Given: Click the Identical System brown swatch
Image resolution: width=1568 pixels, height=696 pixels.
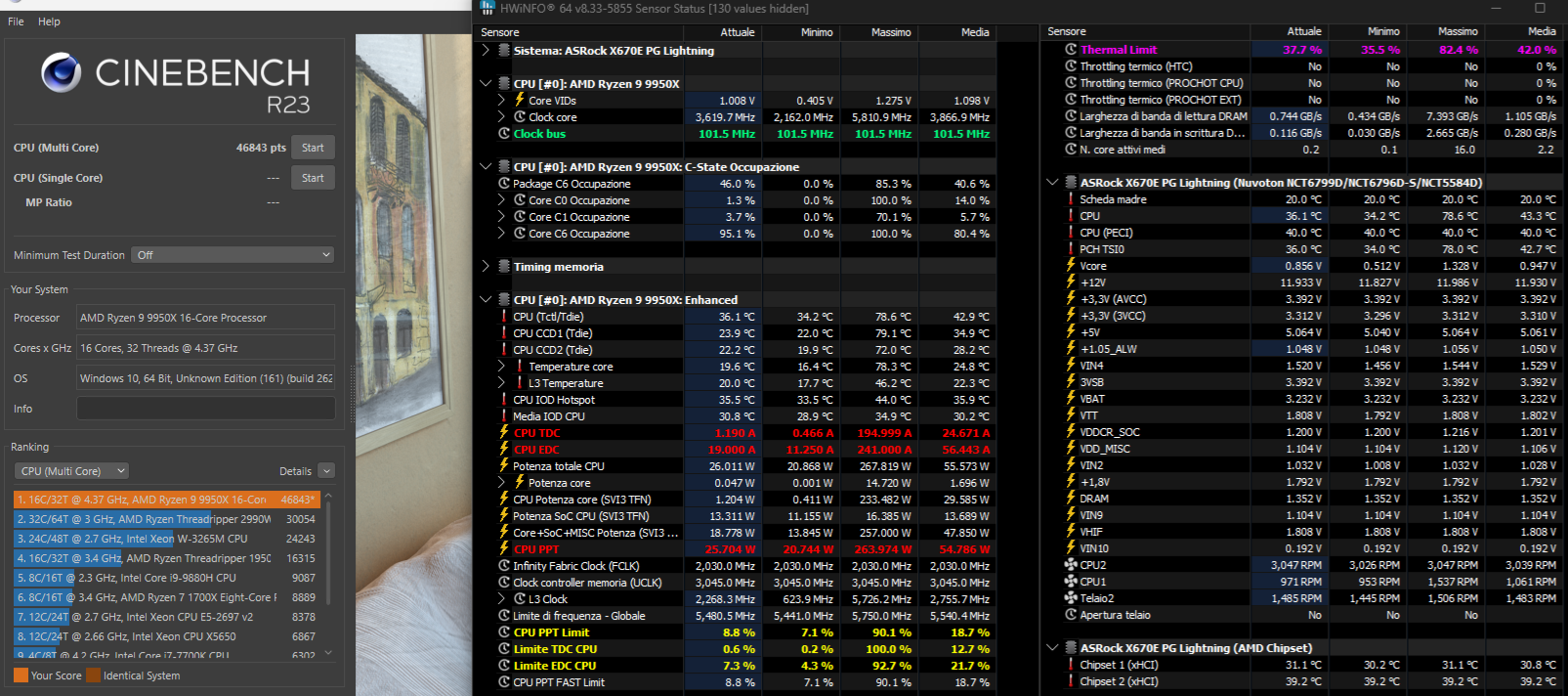Looking at the screenshot, I should tap(93, 675).
